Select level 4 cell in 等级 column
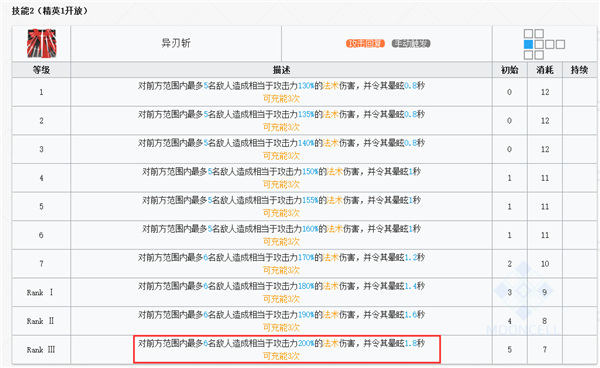Screen dimensions: 600x368 click(x=41, y=178)
